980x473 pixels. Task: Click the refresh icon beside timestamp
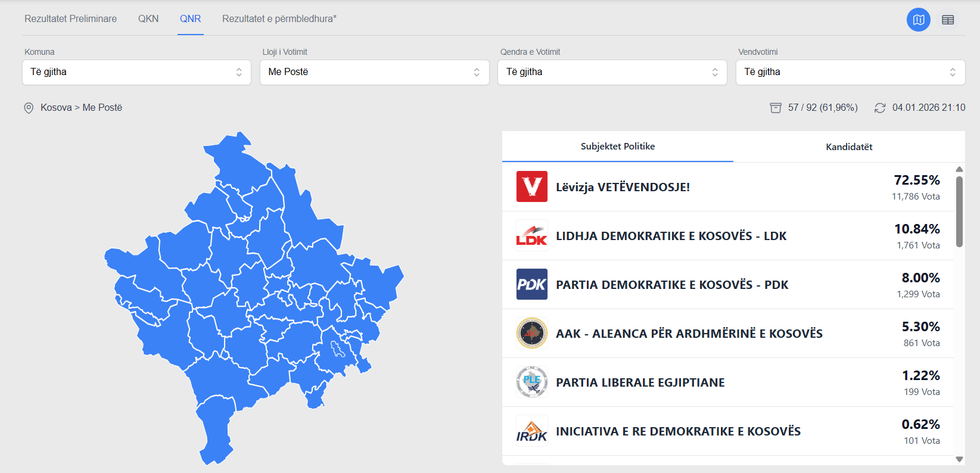point(880,107)
